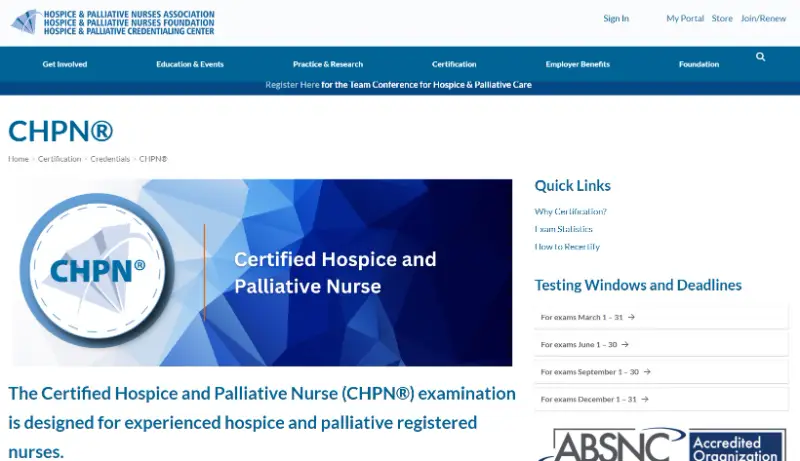Click the HPNA logo in header
Viewport: 800px width, 461px height.
(x=112, y=22)
